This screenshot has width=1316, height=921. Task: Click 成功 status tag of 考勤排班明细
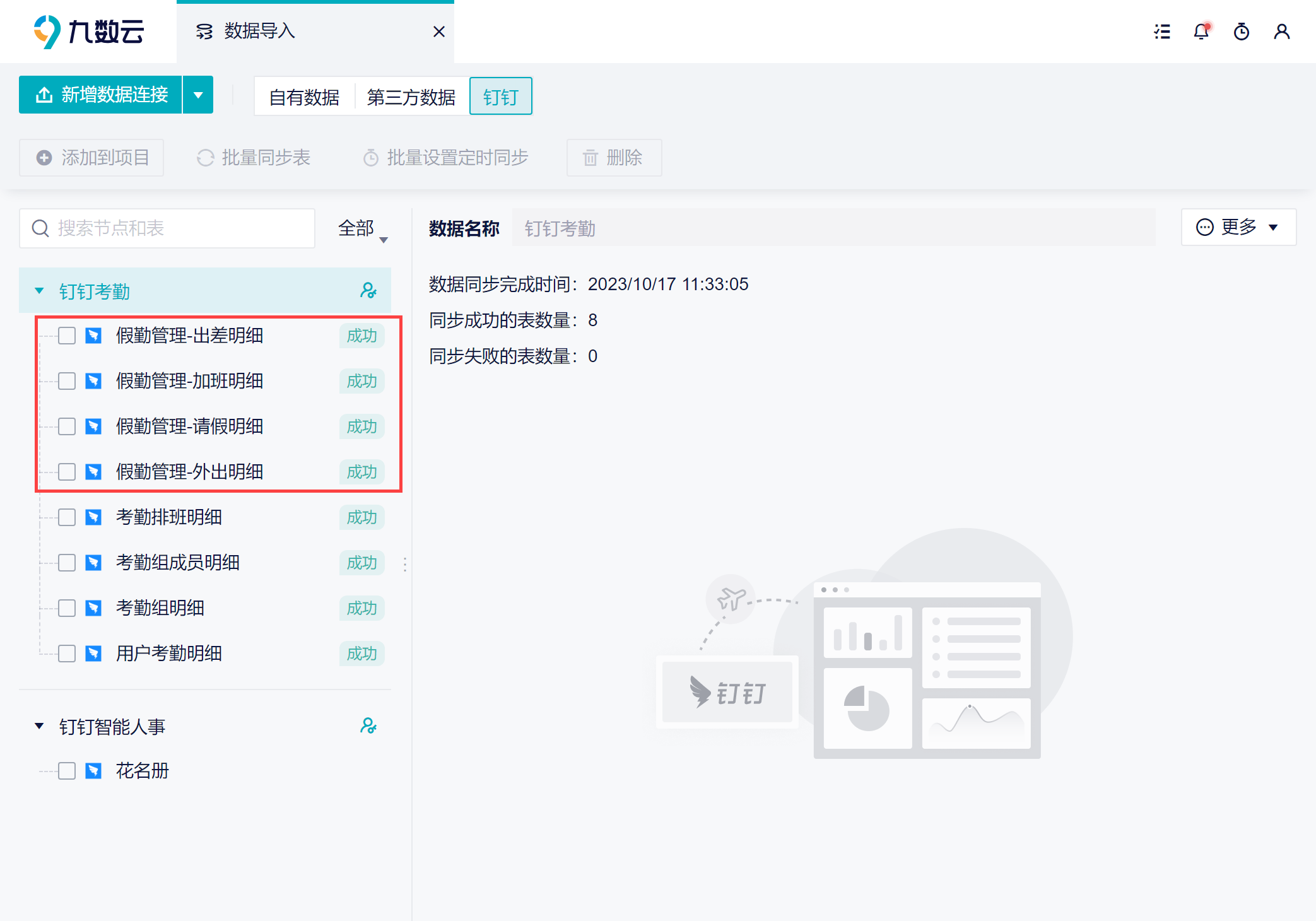tap(362, 517)
